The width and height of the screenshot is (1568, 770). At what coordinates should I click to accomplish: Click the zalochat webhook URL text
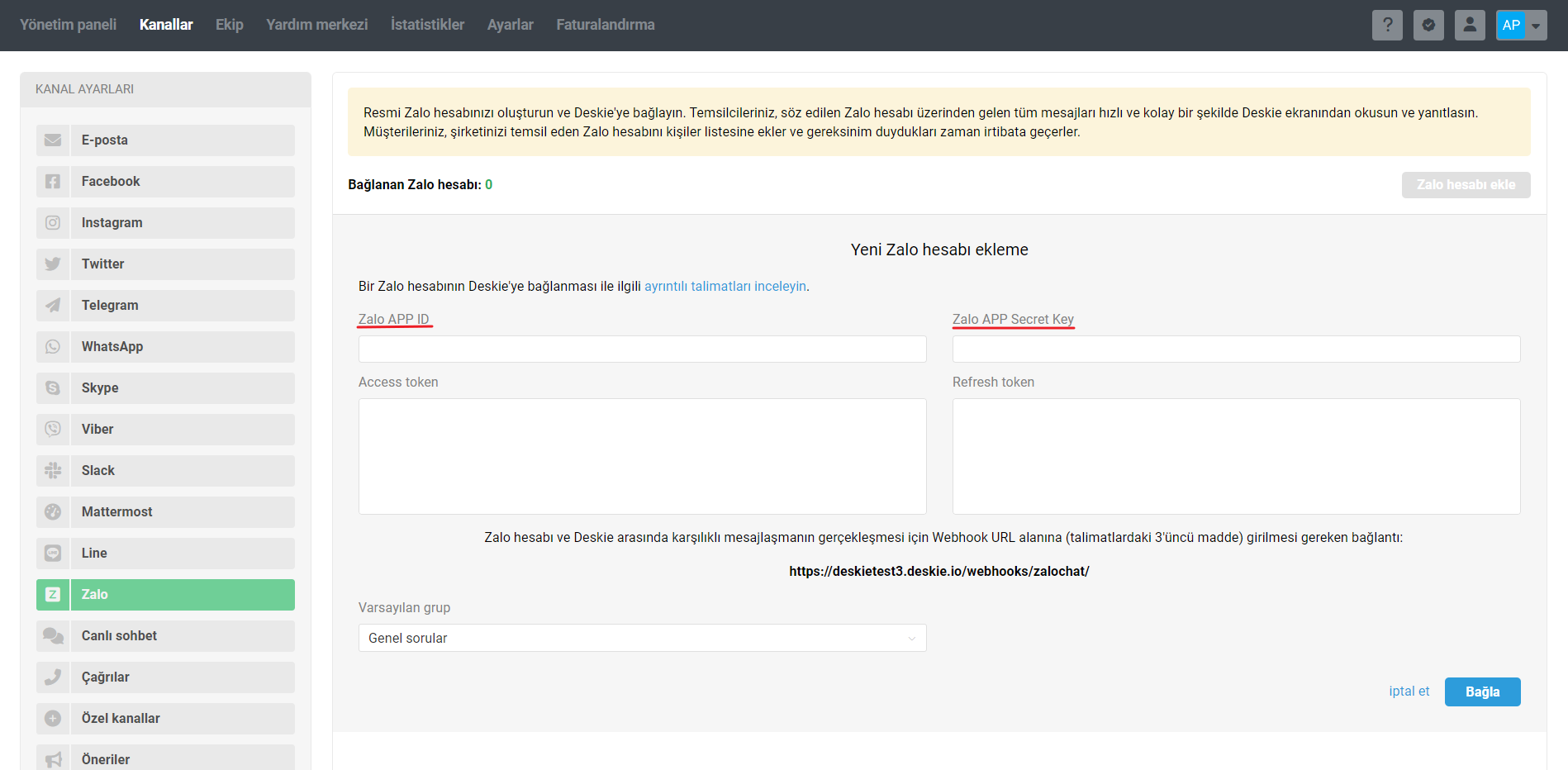[x=939, y=572]
